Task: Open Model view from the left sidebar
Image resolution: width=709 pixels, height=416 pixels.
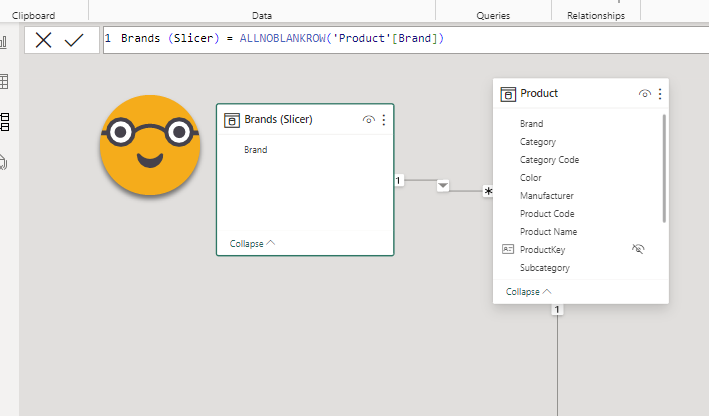Action: coord(5,122)
